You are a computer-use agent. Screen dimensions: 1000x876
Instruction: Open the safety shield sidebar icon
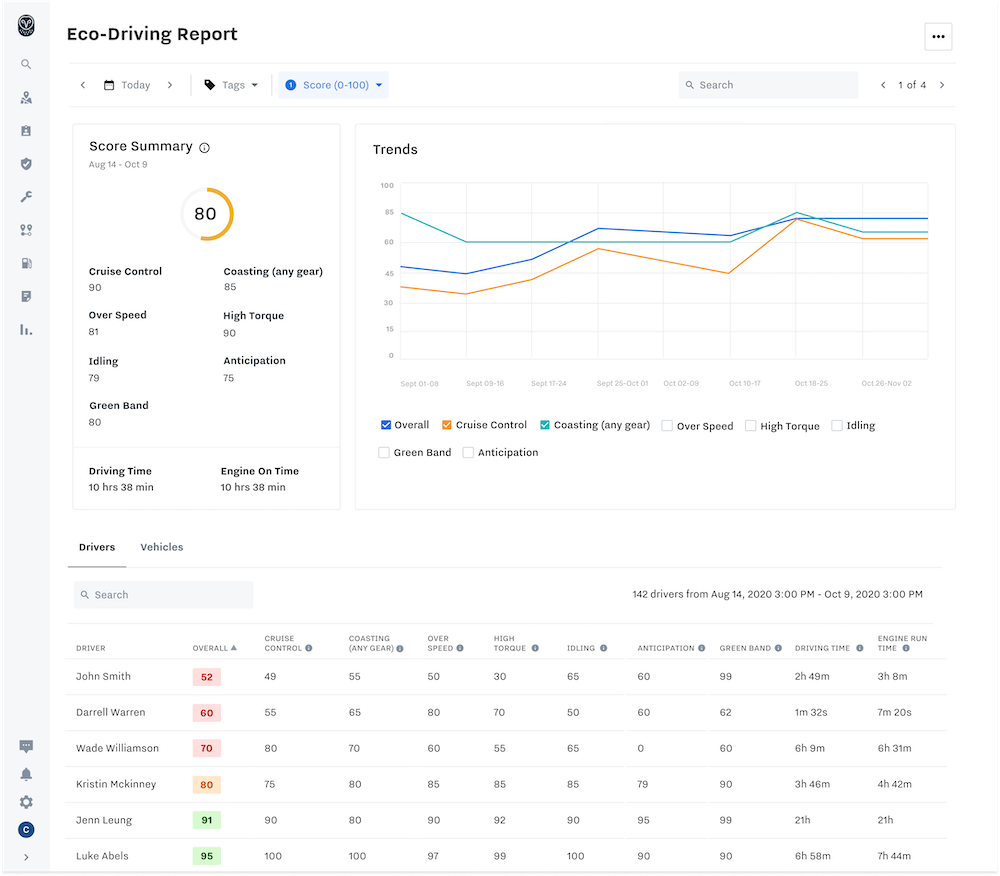[26, 164]
